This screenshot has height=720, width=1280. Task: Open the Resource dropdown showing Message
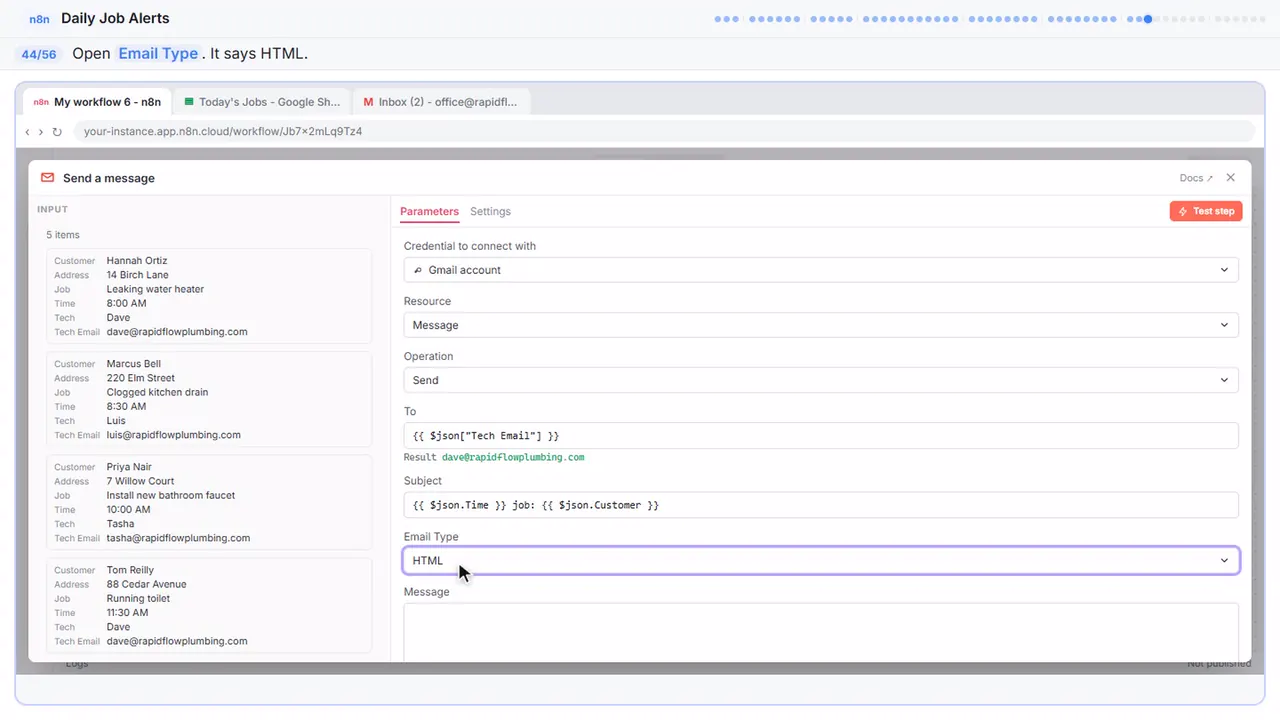(821, 325)
